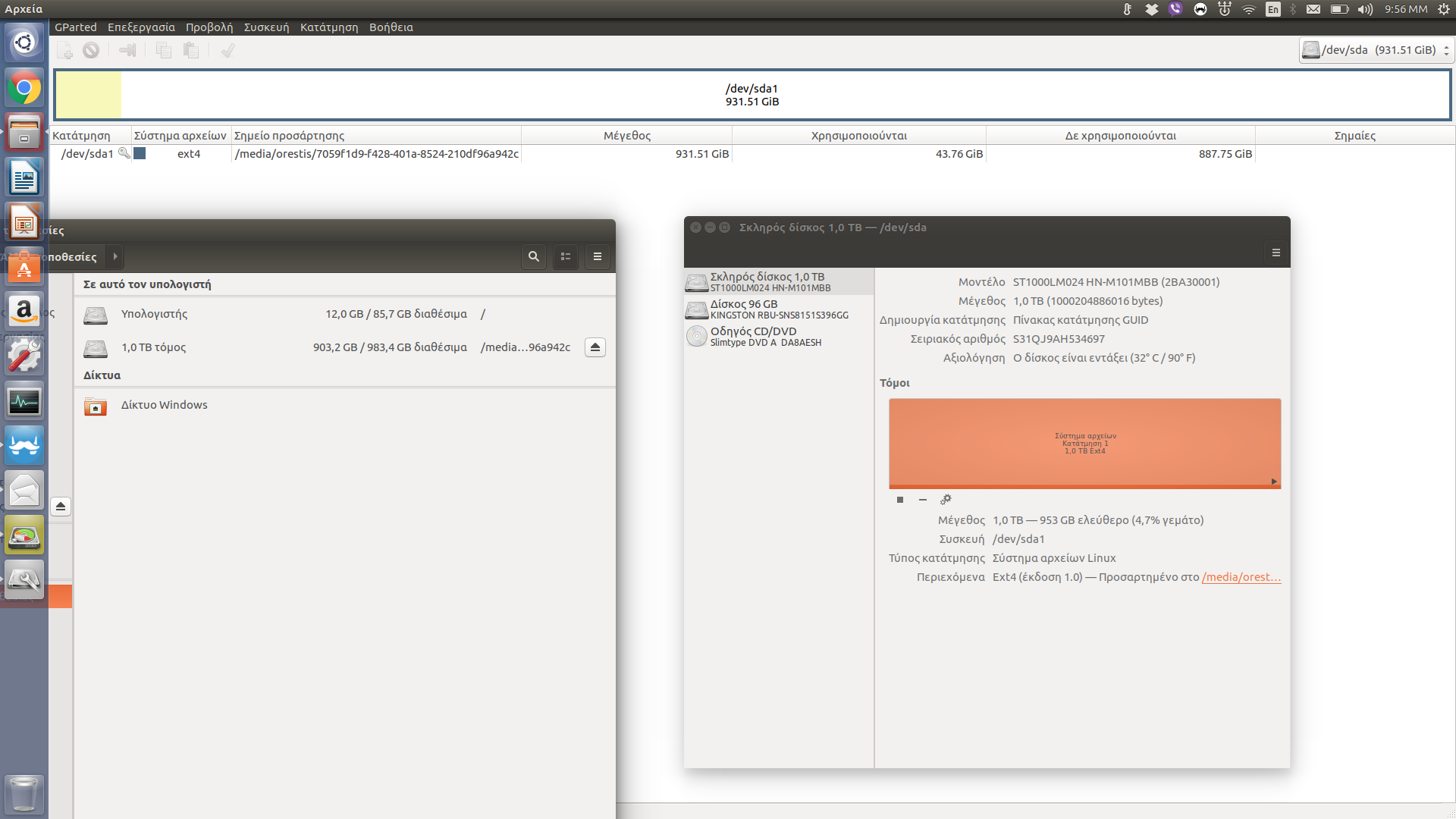Open Ubuntu Dash from launcher
1456x819 pixels.
pyautogui.click(x=24, y=42)
